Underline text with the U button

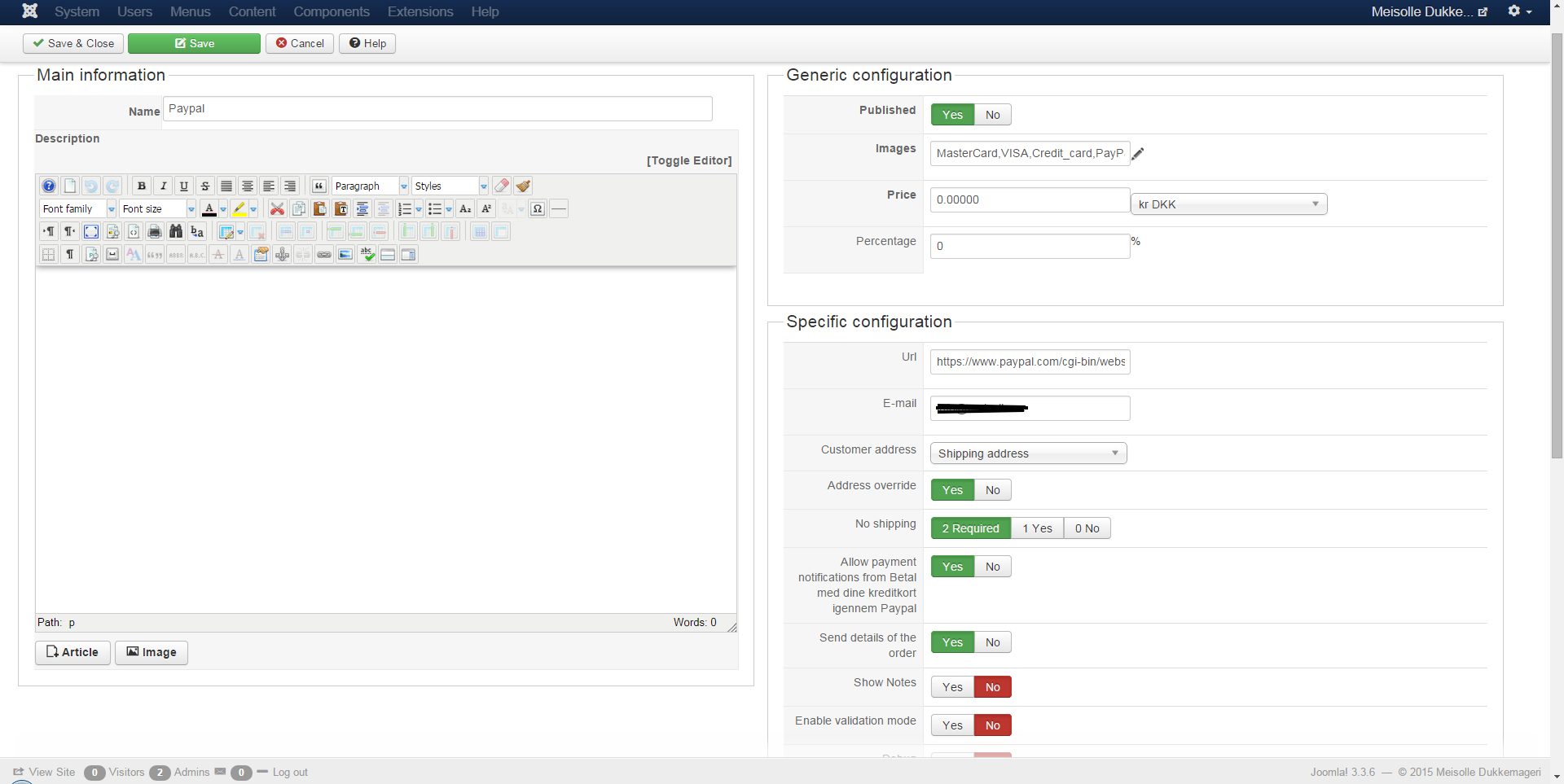(184, 186)
